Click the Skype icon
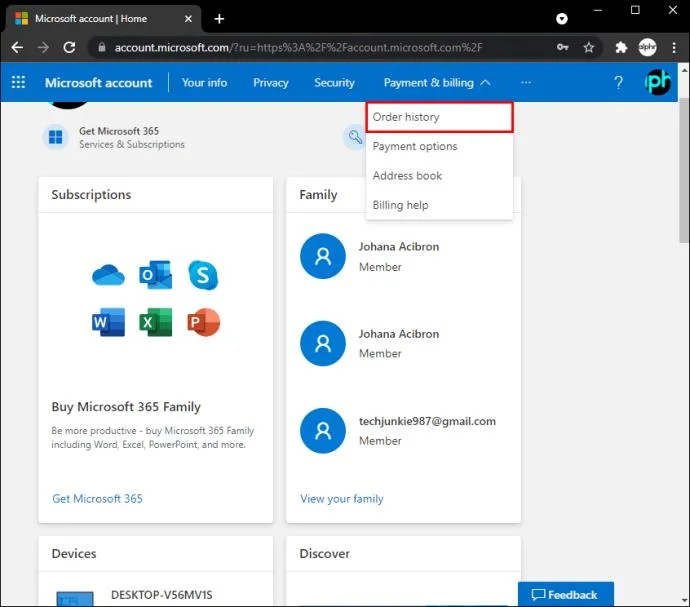Viewport: 690px width, 607px height. coord(203,275)
